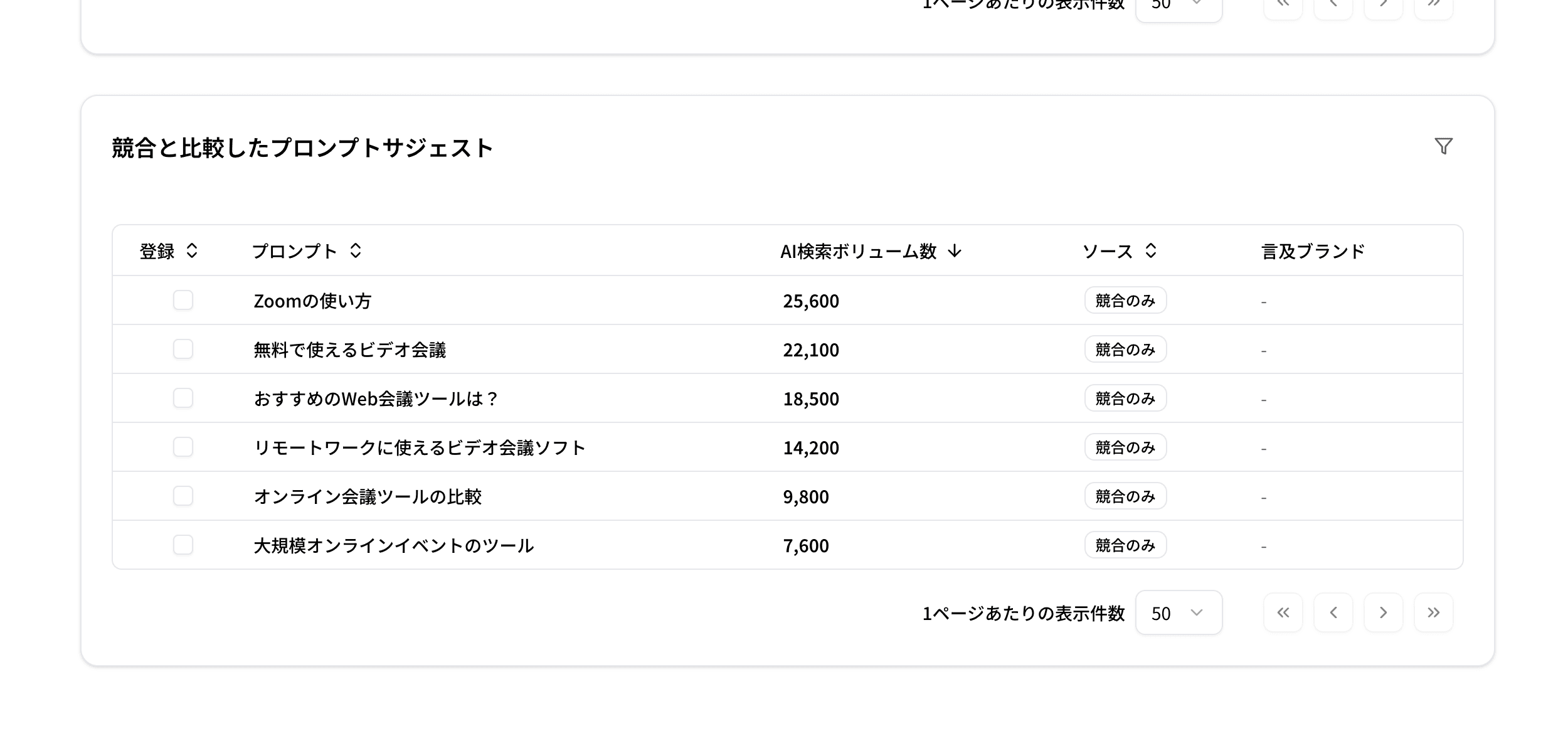This screenshot has height=743, width=1568.
Task: Sort the table by プロンプト column
Action: 355,251
